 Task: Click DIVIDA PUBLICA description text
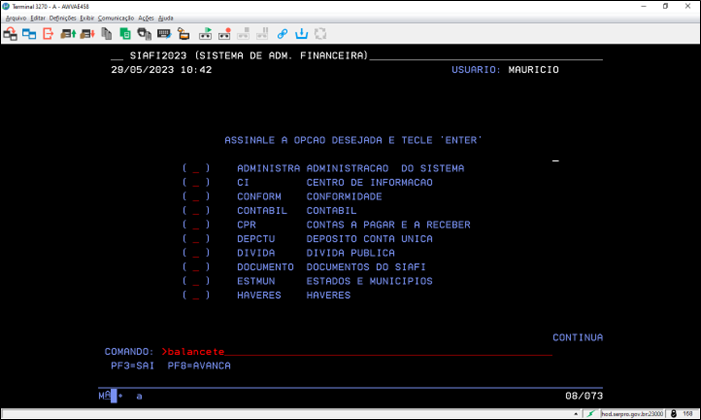[x=350, y=253]
